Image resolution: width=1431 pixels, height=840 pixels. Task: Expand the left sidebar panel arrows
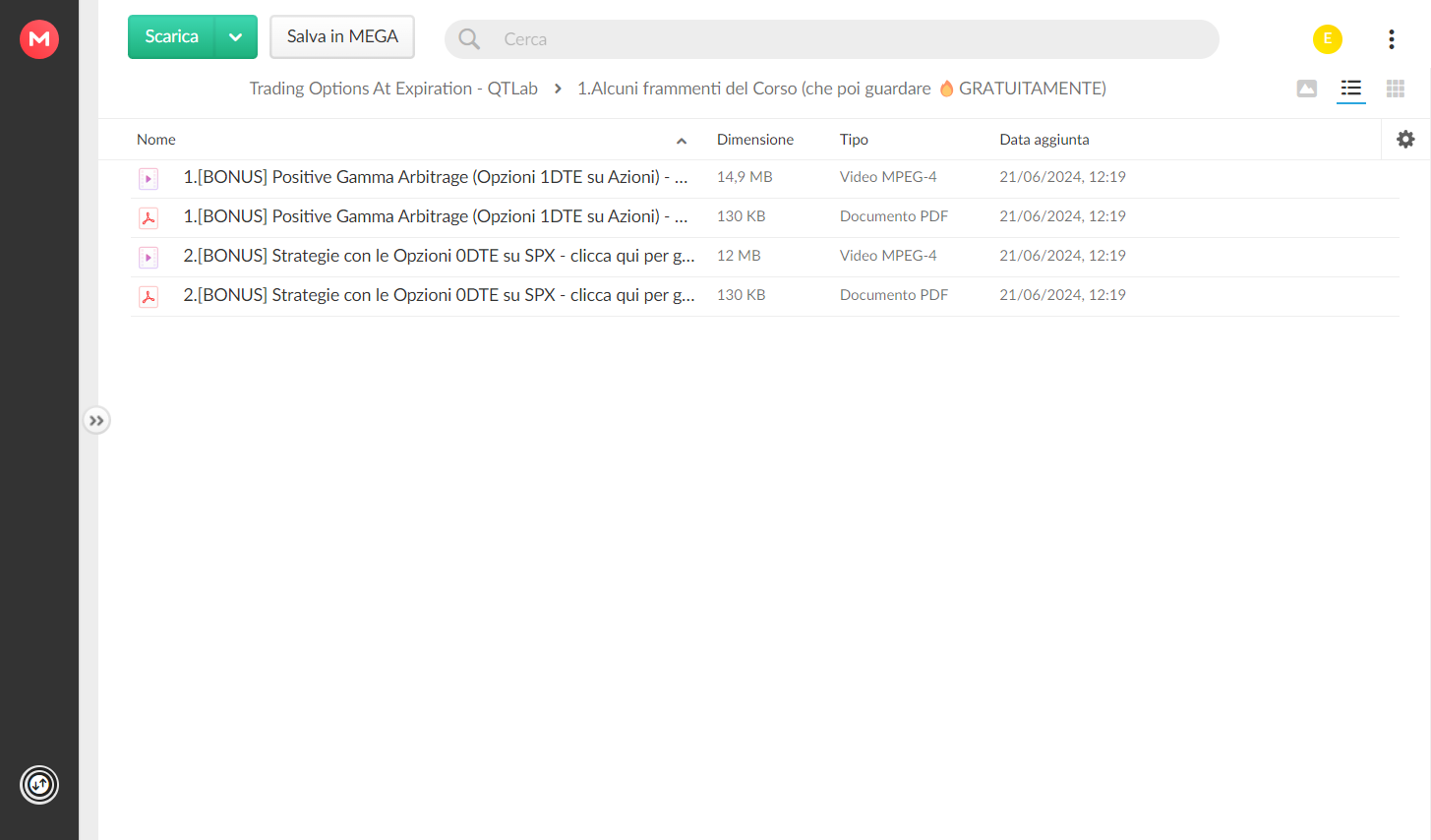pos(96,421)
